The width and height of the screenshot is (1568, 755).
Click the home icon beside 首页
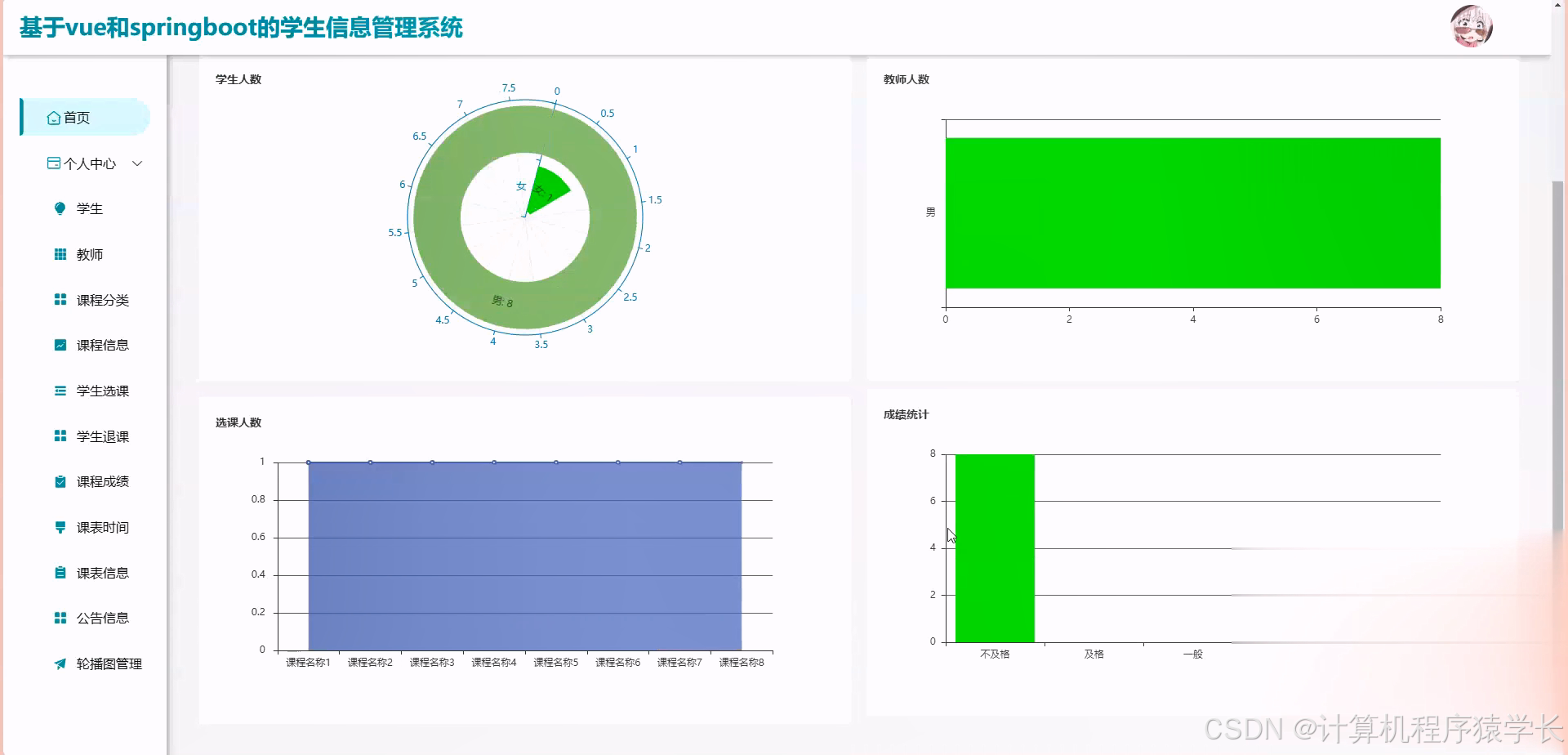[54, 118]
